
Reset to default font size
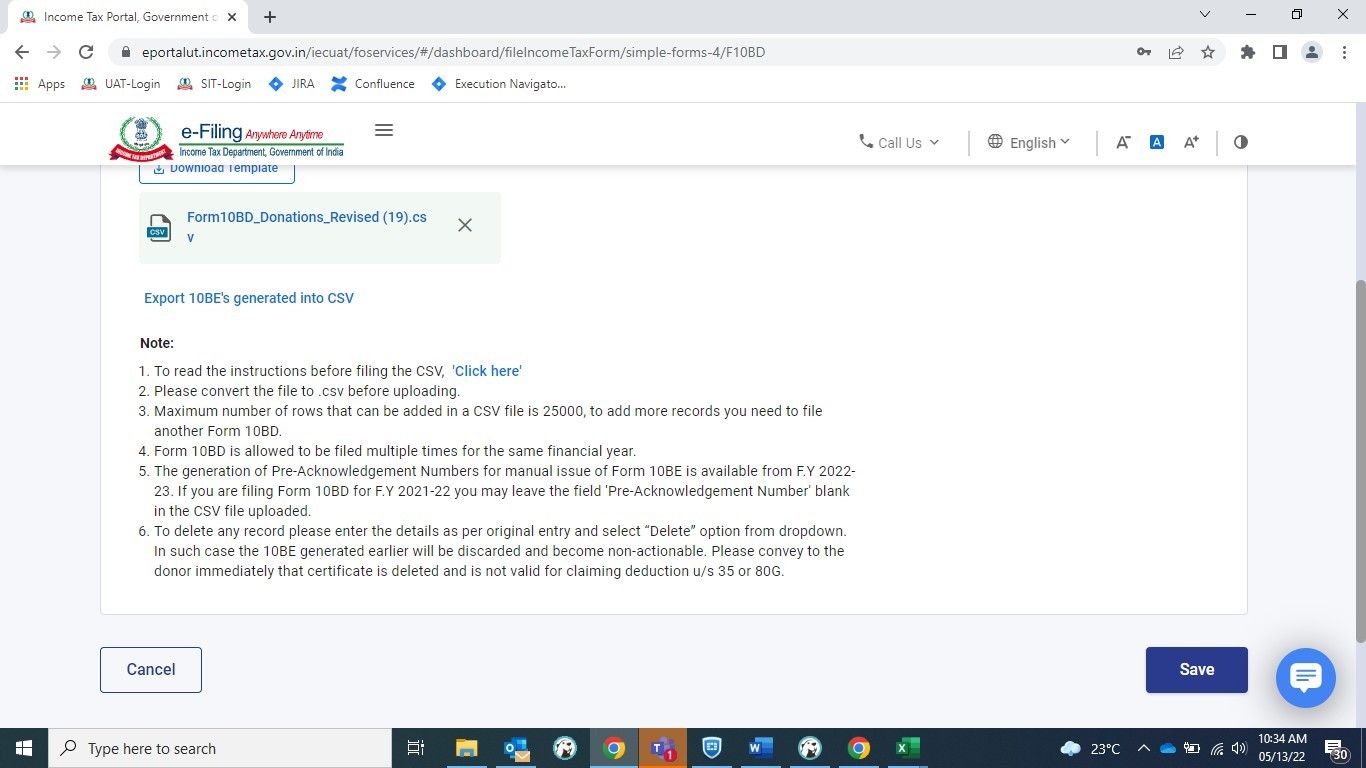coord(1157,142)
